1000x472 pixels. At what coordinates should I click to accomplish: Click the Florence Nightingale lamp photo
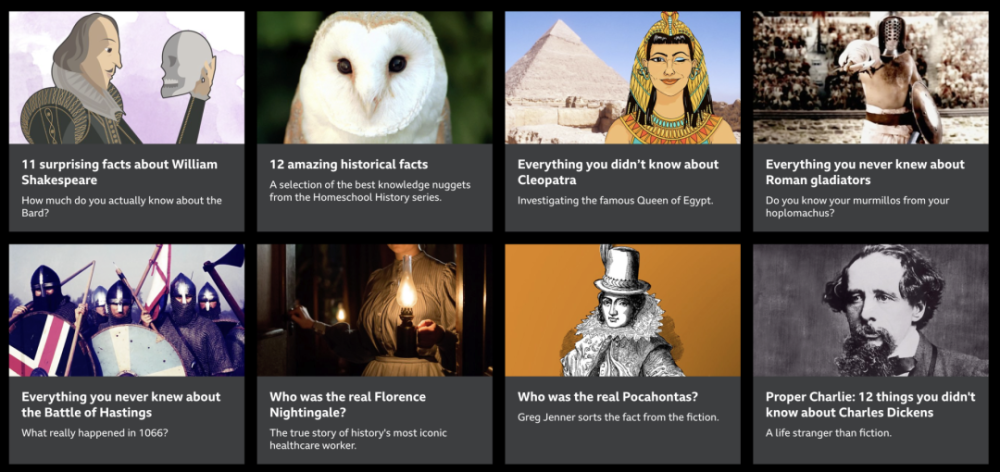(374, 310)
